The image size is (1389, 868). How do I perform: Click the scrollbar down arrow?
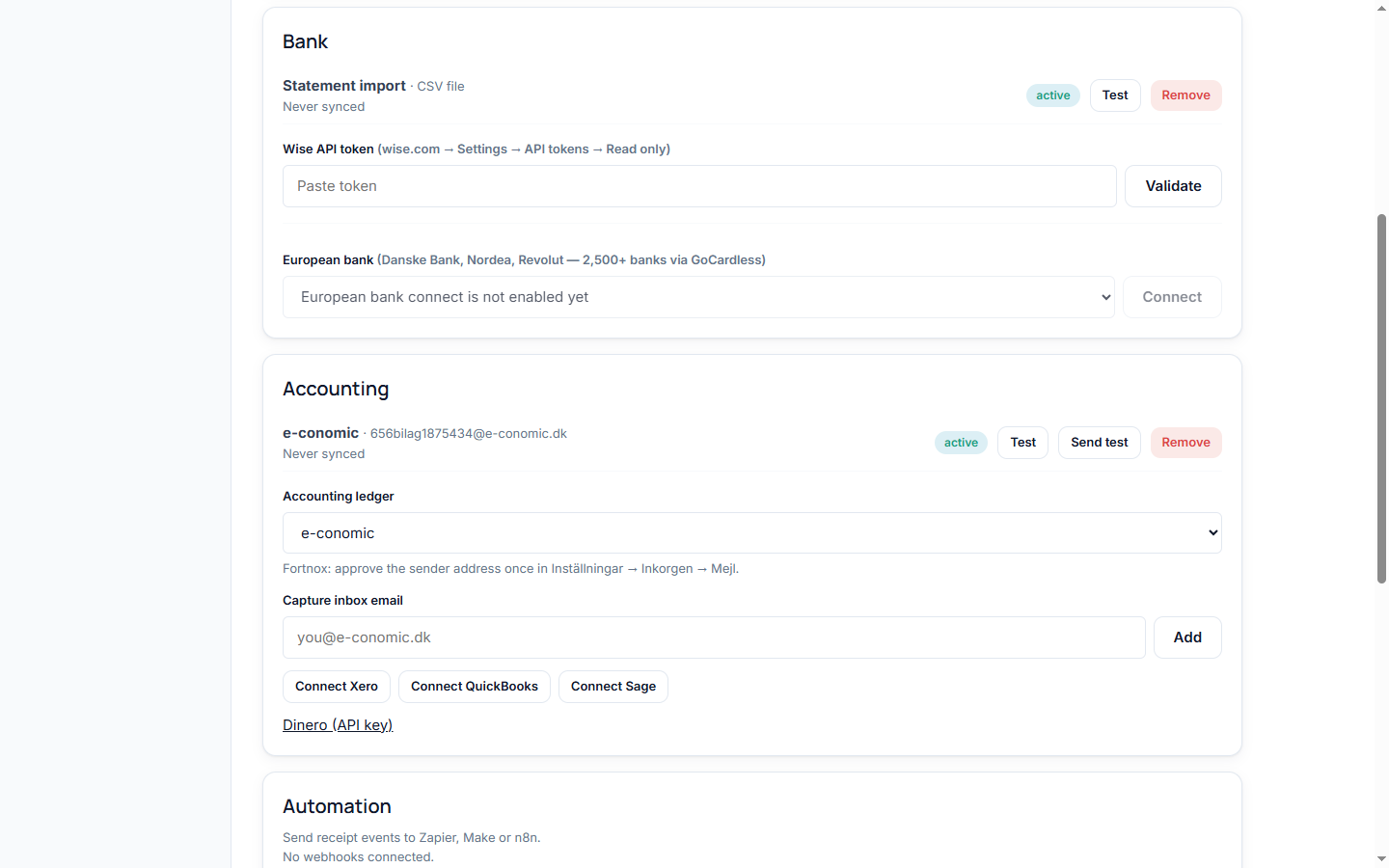[x=1381, y=858]
